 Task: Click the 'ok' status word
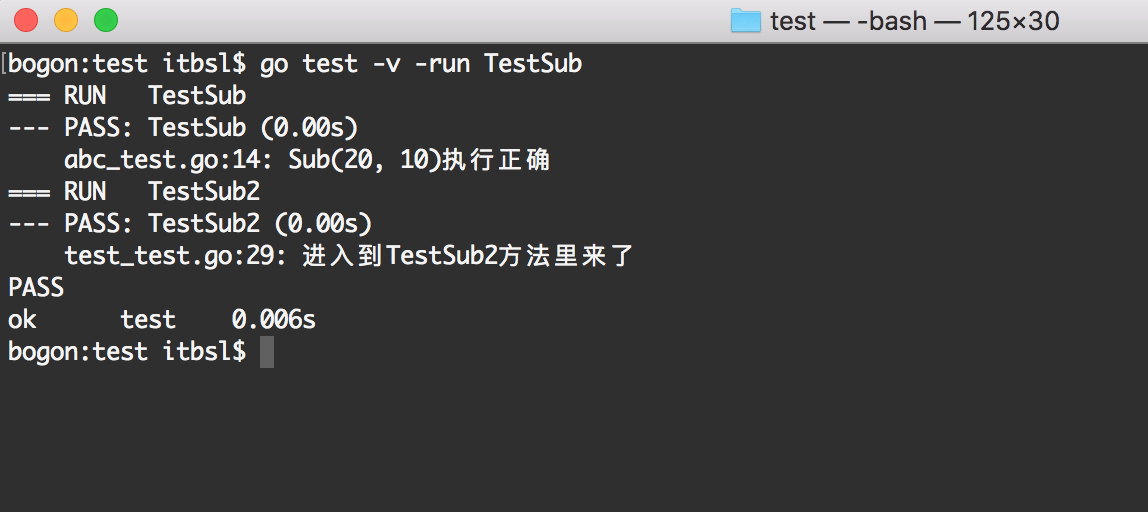[22, 320]
